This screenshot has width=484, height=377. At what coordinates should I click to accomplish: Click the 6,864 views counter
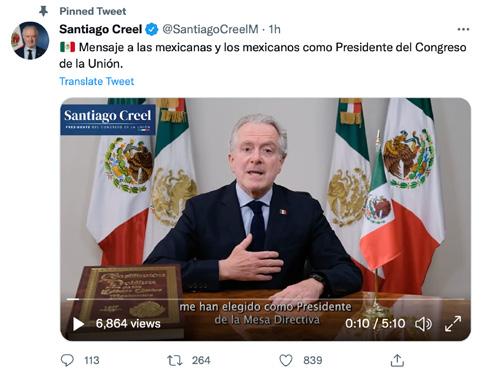(128, 324)
